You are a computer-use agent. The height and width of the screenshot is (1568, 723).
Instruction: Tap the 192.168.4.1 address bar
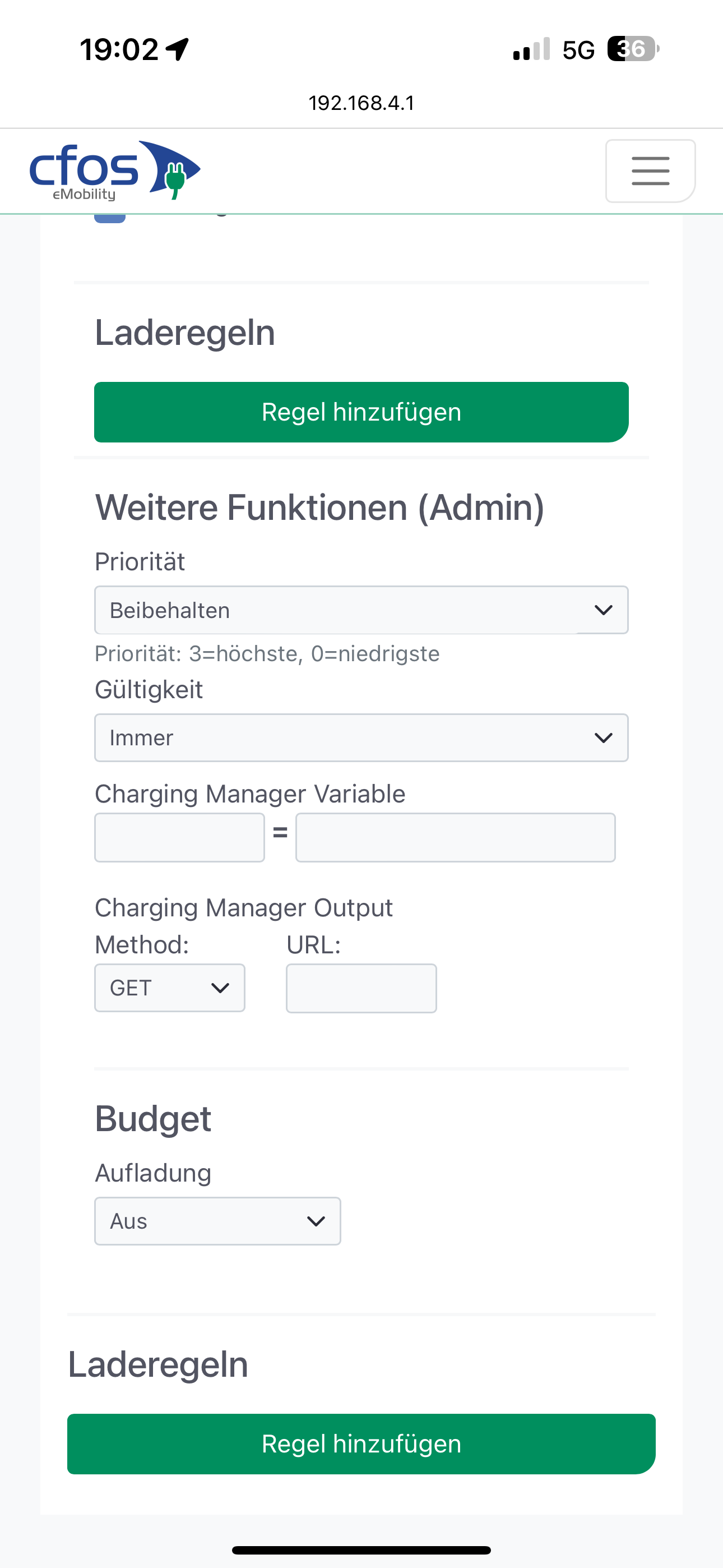click(x=361, y=103)
